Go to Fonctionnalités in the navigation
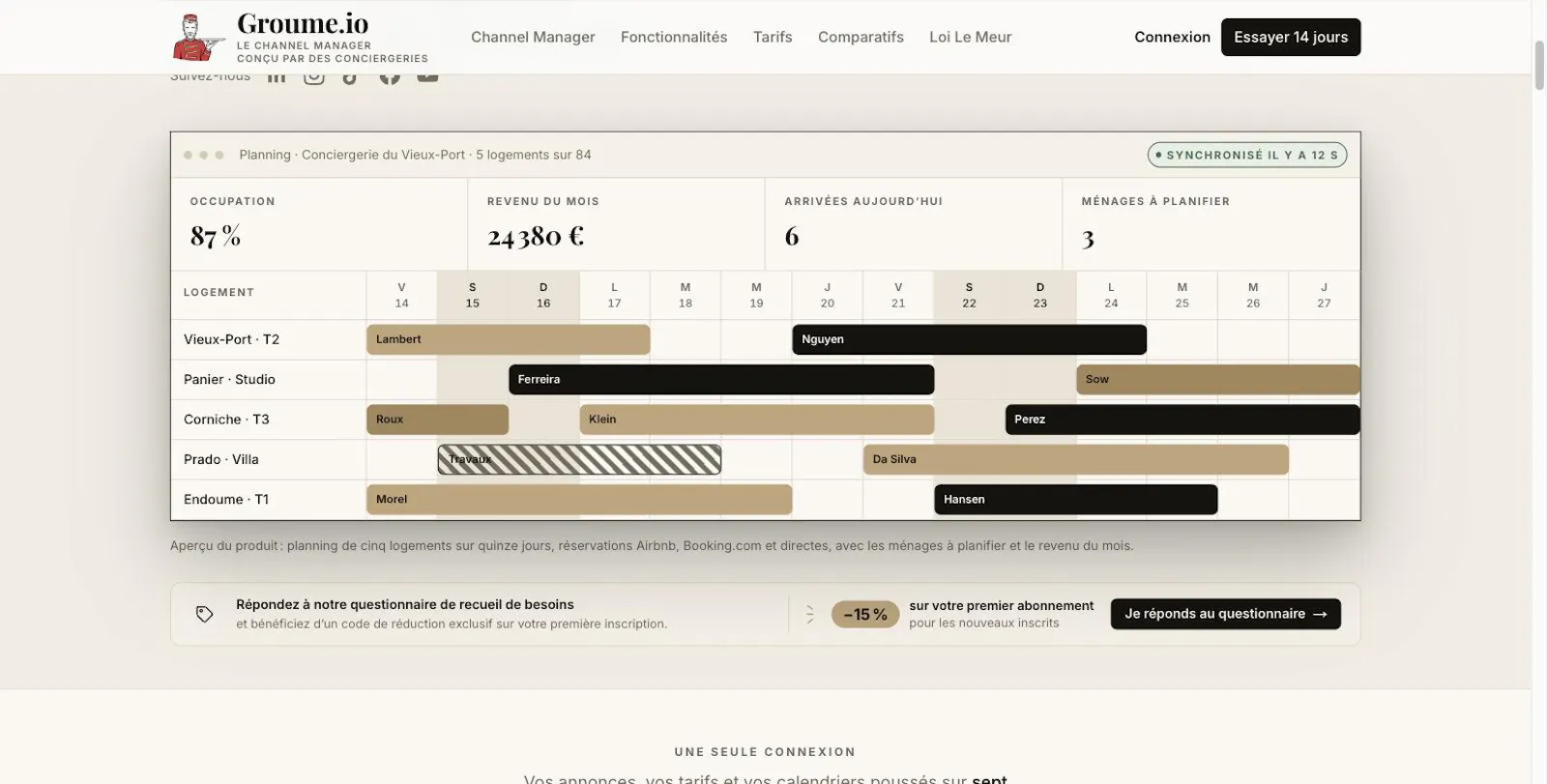 tap(674, 37)
